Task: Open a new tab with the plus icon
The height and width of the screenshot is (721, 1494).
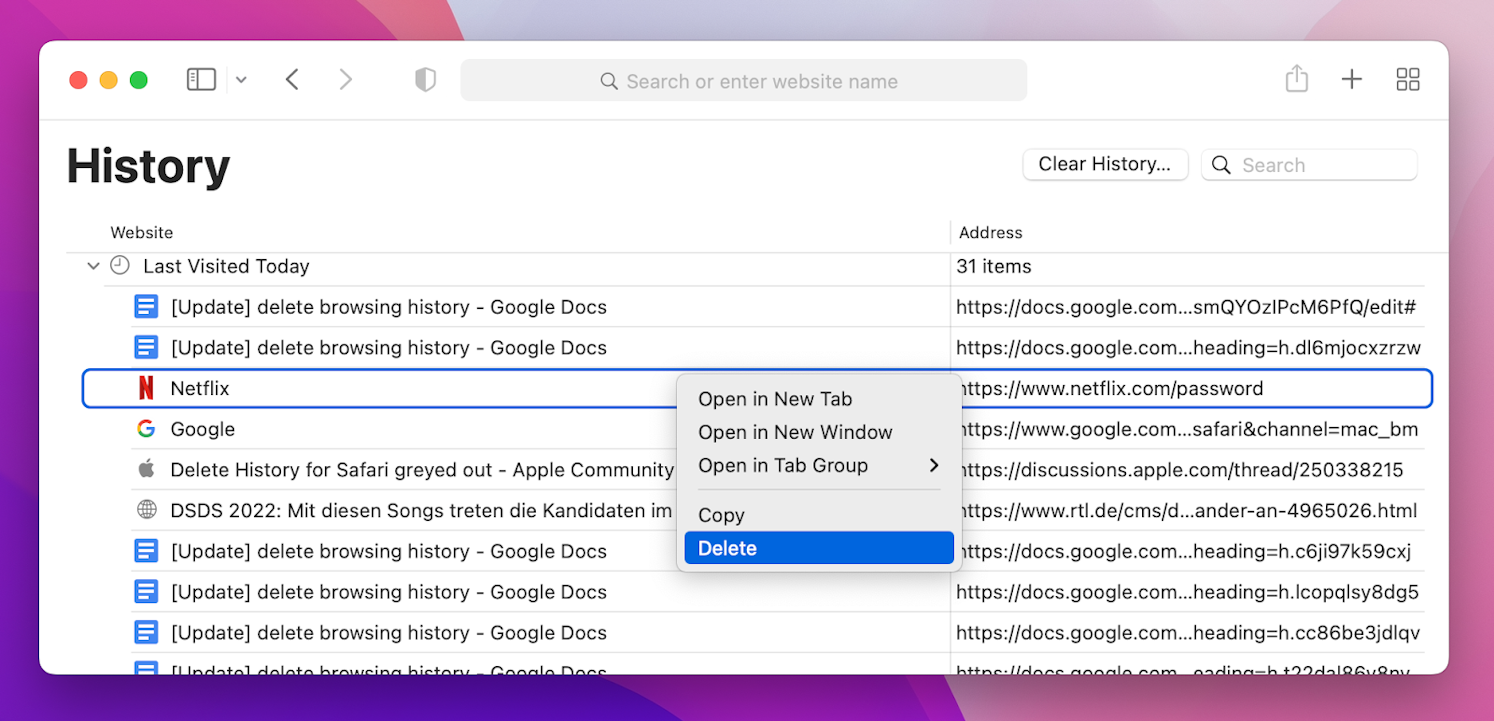Action: [x=1352, y=78]
